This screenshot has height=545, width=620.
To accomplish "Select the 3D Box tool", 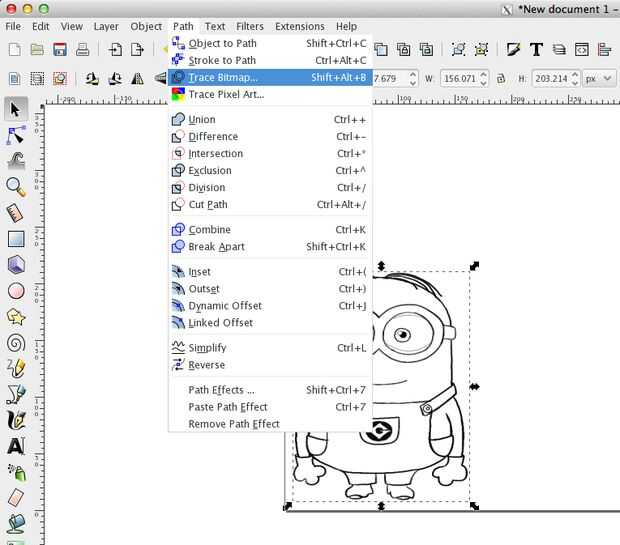I will (16, 265).
